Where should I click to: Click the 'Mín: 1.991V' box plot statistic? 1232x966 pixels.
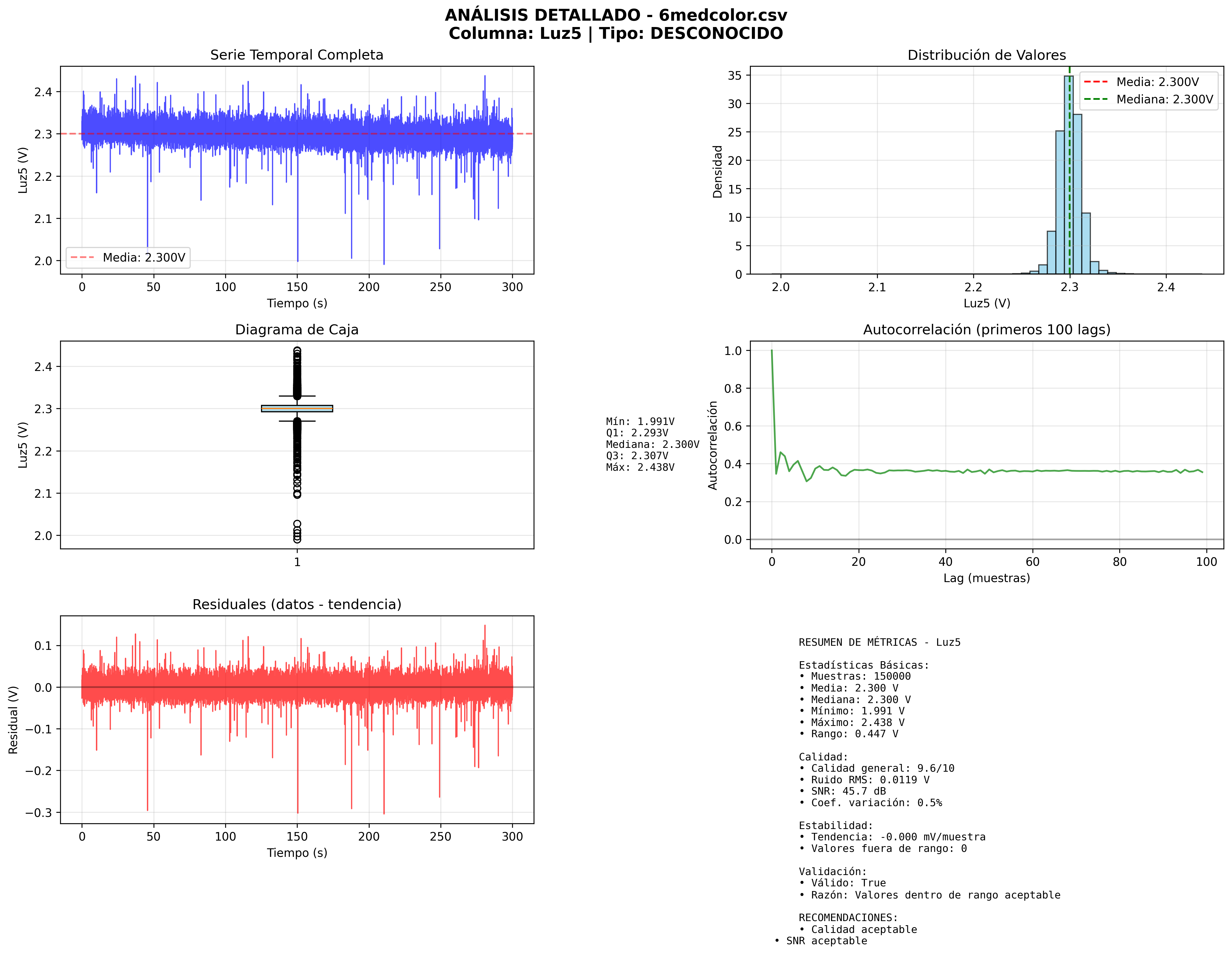tap(640, 422)
